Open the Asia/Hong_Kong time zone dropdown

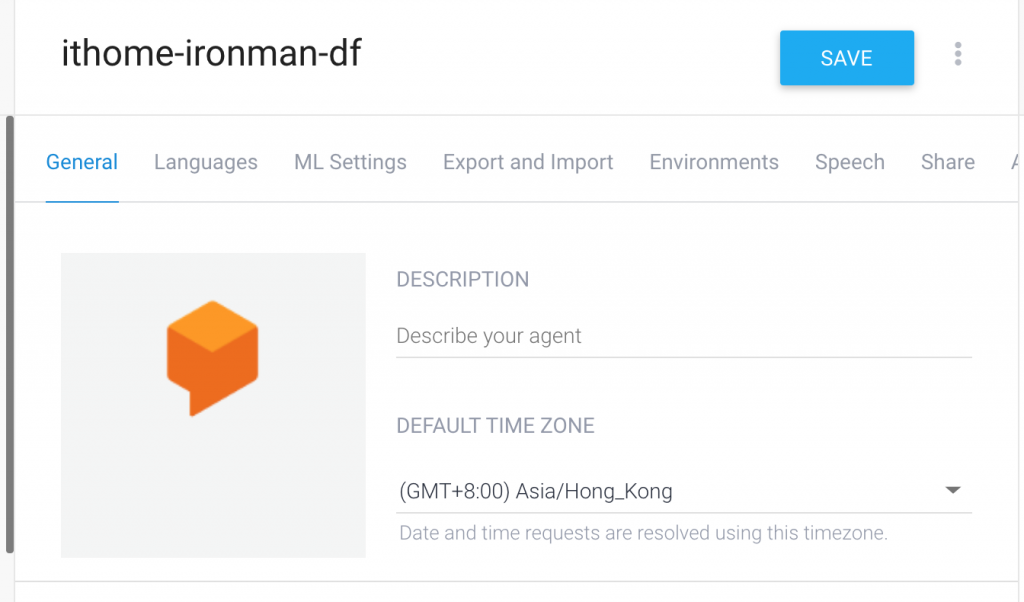(660, 491)
